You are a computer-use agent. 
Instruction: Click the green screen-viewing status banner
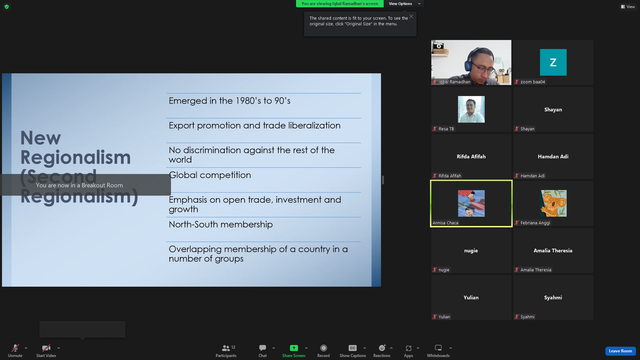click(x=340, y=4)
